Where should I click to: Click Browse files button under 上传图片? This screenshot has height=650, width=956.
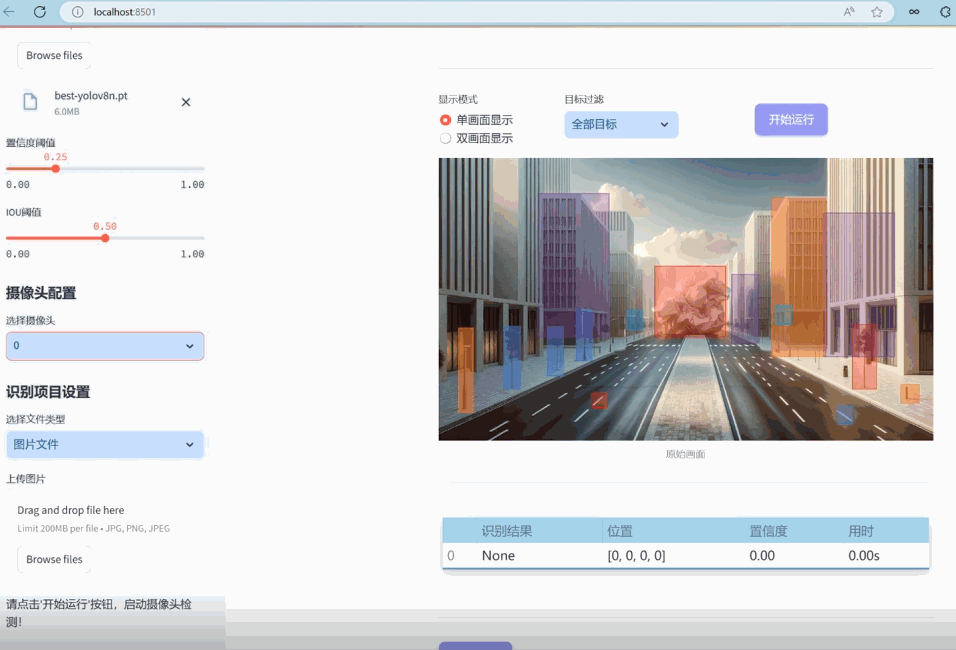pyautogui.click(x=54, y=559)
